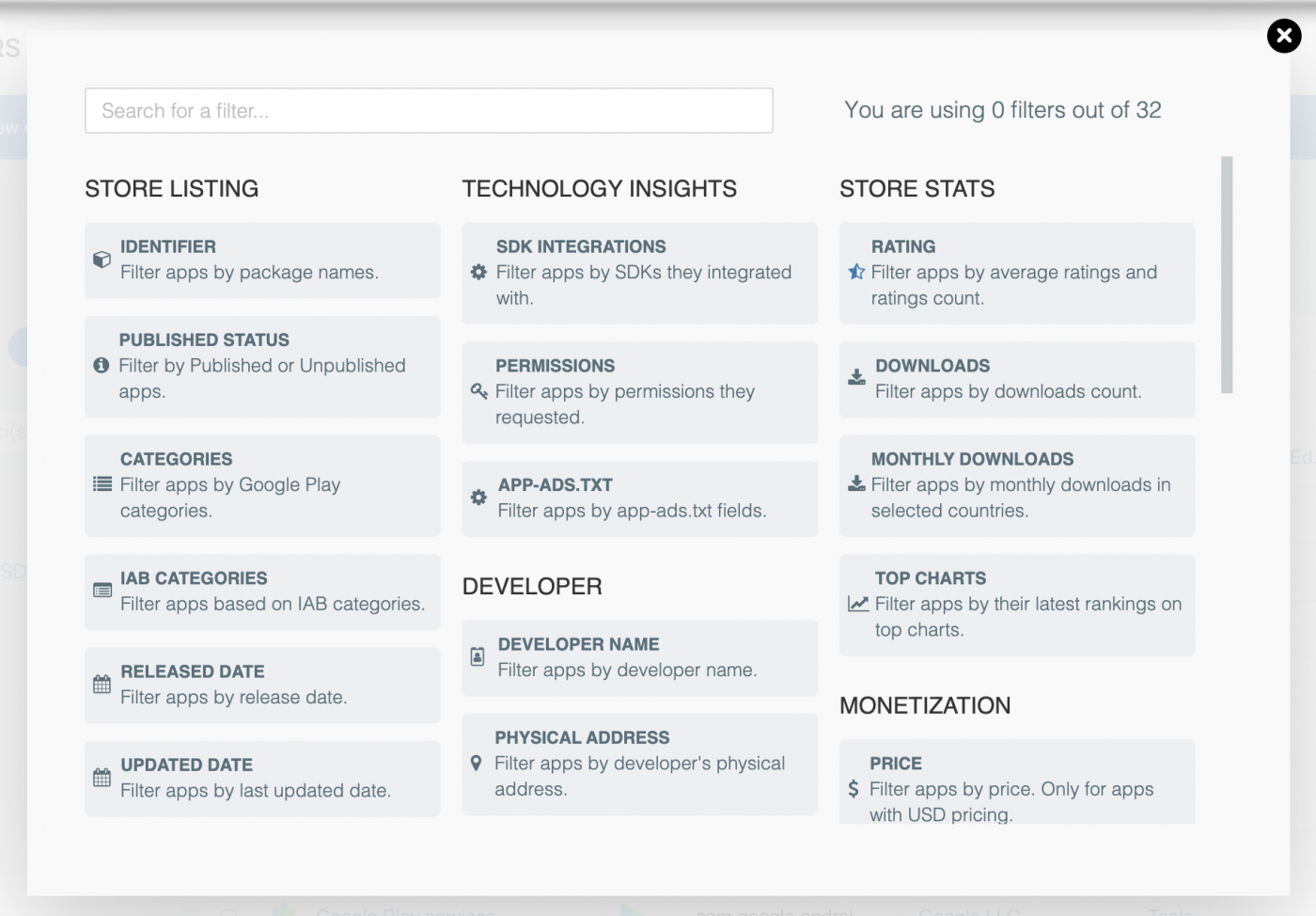
Task: Open the SDK INTEGRATIONS filter title
Action: click(581, 246)
